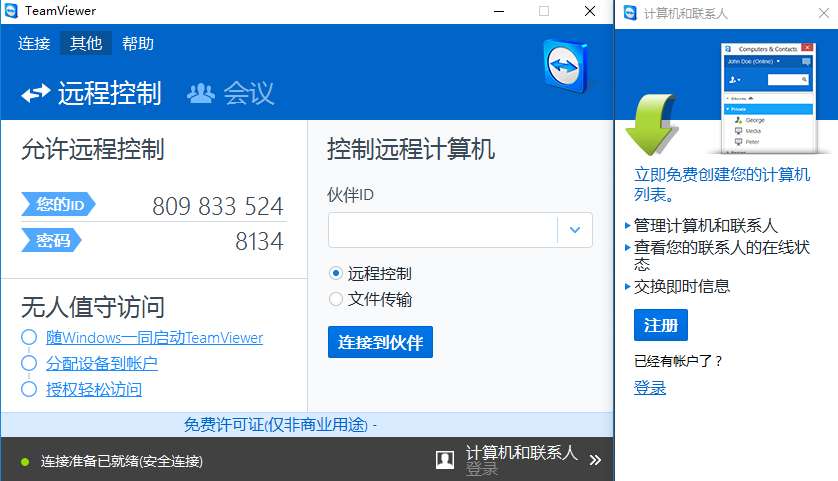Open the 其他 menu
The image size is (838, 481).
(x=86, y=43)
